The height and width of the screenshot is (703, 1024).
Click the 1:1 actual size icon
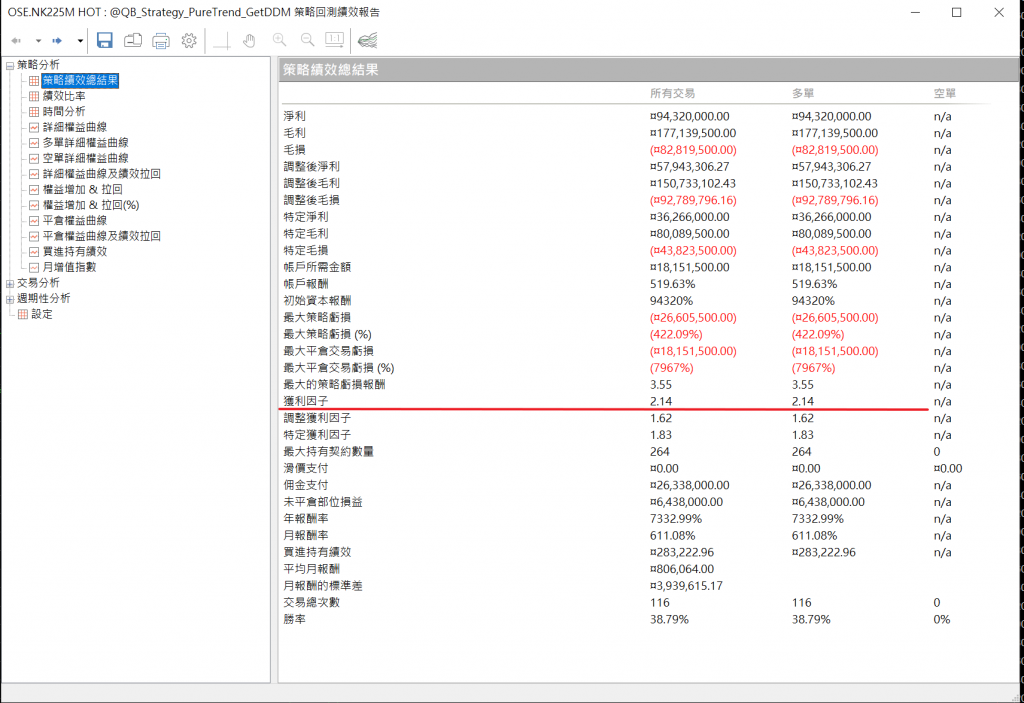point(334,41)
